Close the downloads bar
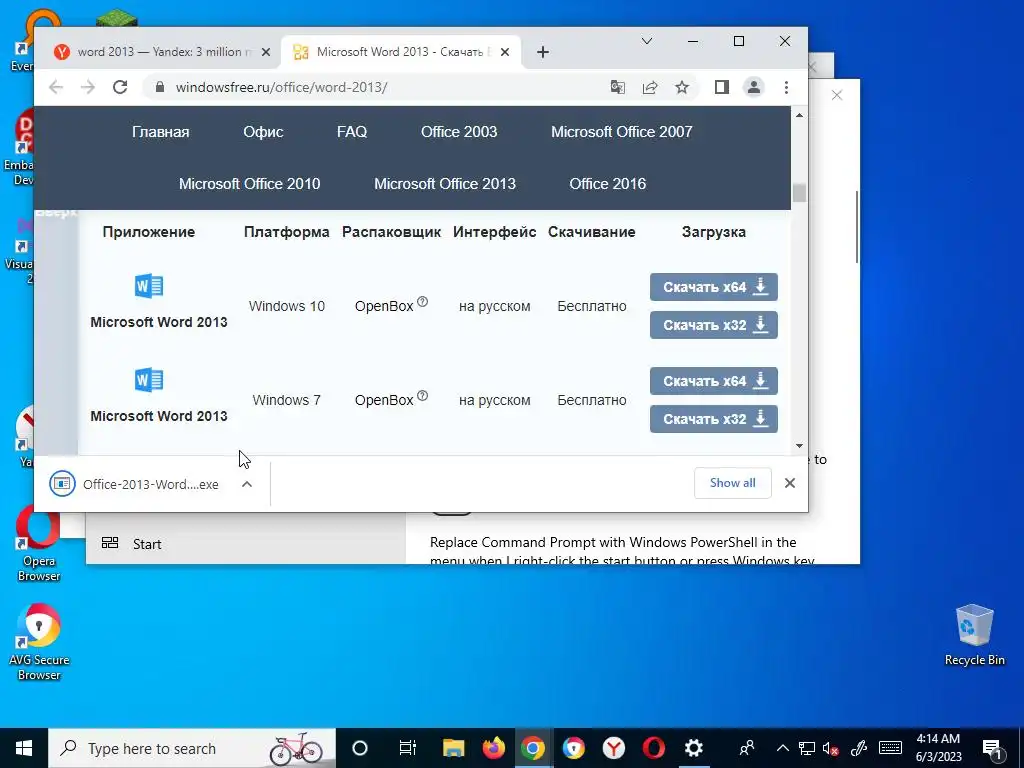The width and height of the screenshot is (1024, 768). [x=790, y=483]
